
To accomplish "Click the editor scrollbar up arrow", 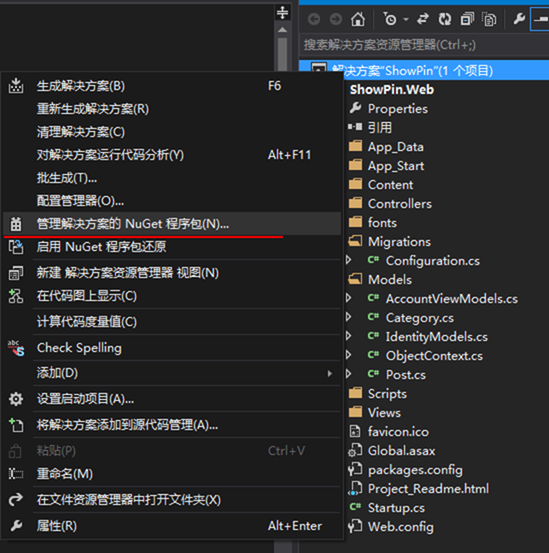I will coord(282,30).
